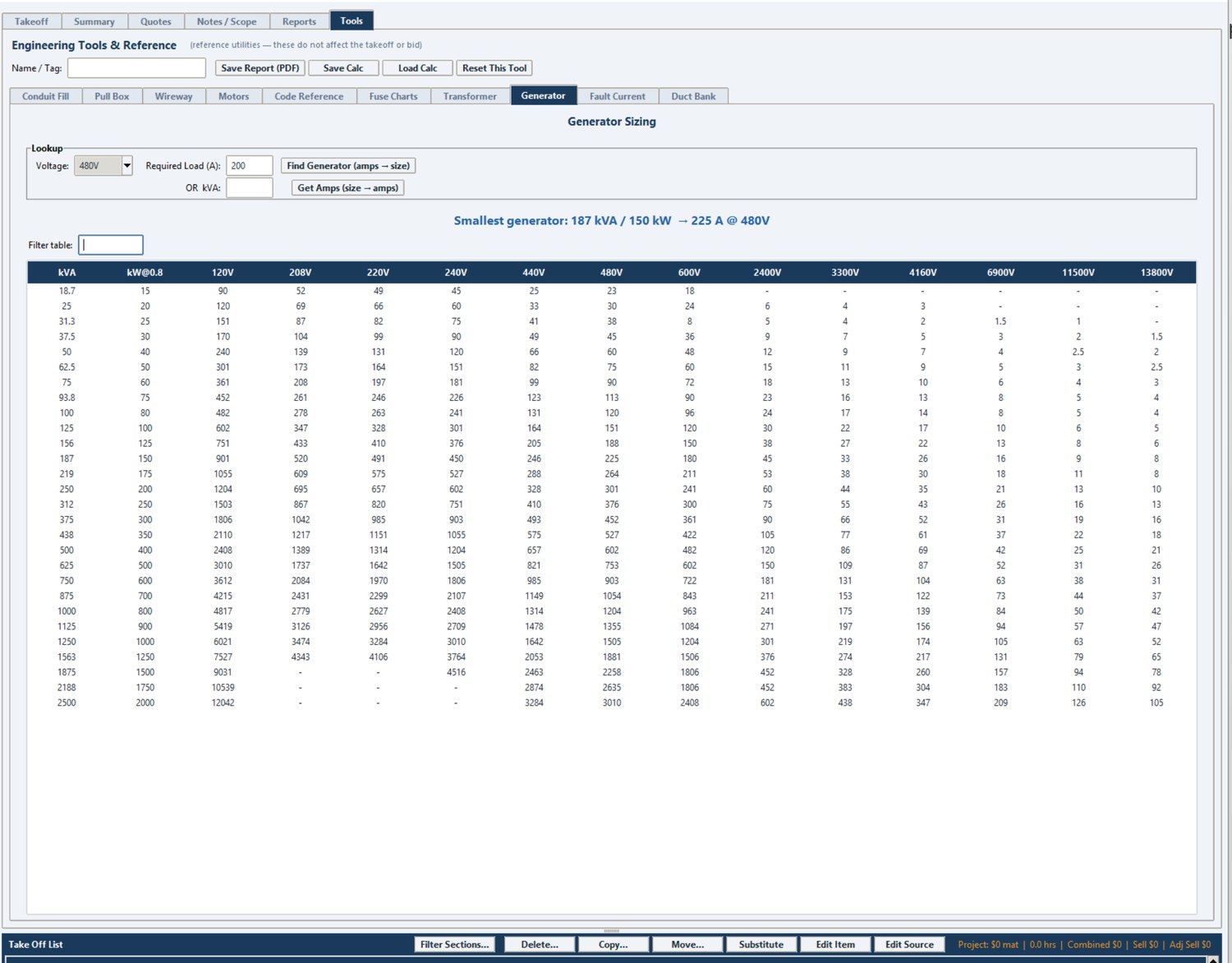Select the Tools tab
The width and height of the screenshot is (1232, 963).
352,21
